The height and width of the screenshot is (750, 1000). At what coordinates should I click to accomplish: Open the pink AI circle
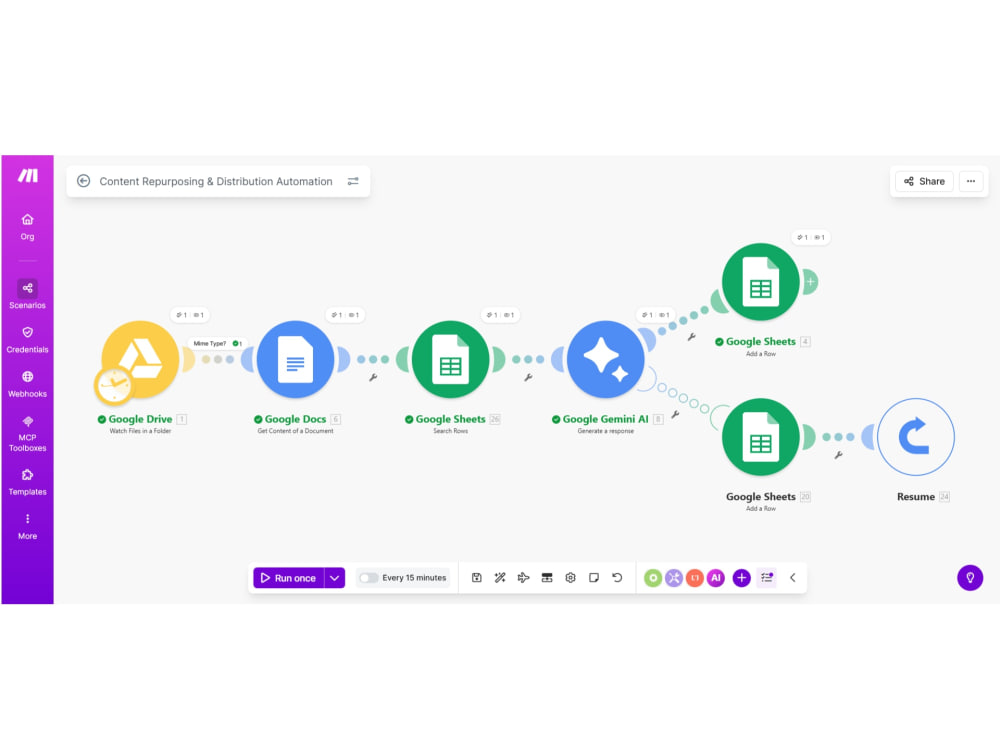(x=716, y=578)
